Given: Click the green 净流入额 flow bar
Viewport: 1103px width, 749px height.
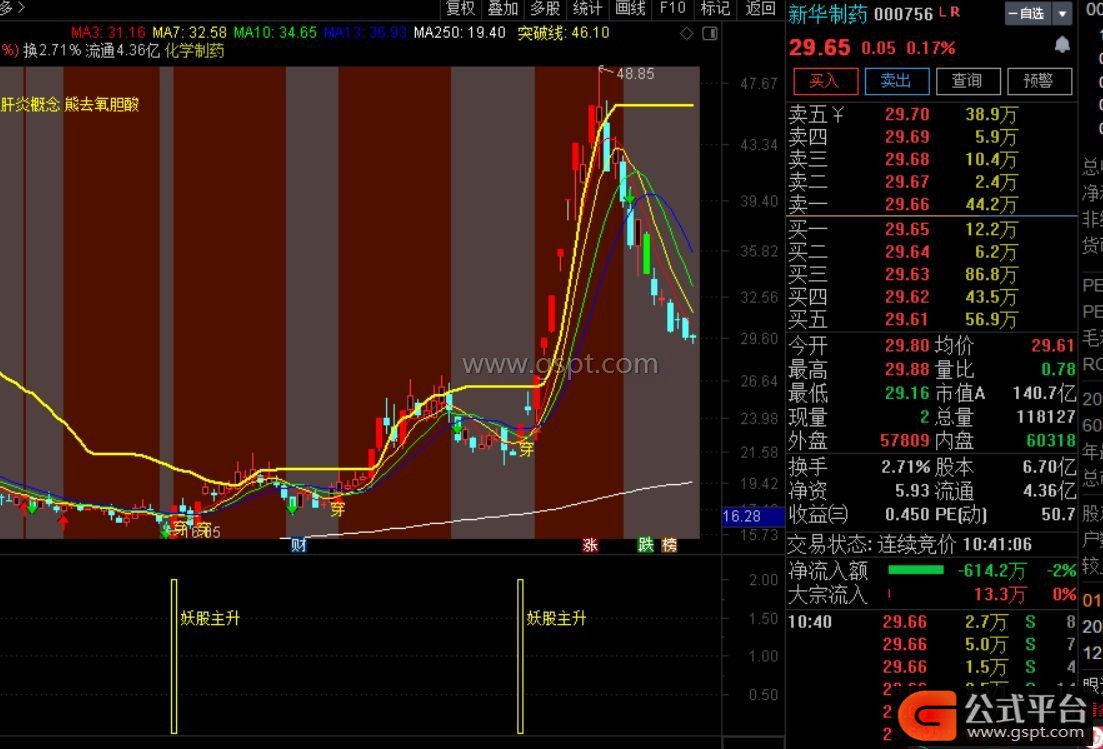Looking at the screenshot, I should [x=915, y=570].
